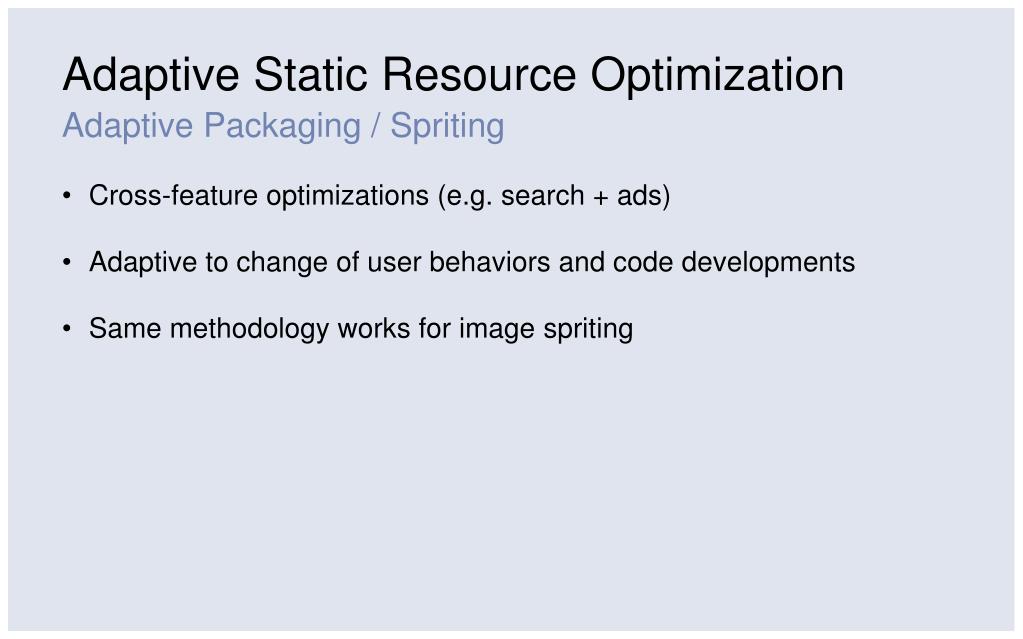Click the bullet dot before 'Same methodology'
The width and height of the screenshot is (1023, 639).
67,328
